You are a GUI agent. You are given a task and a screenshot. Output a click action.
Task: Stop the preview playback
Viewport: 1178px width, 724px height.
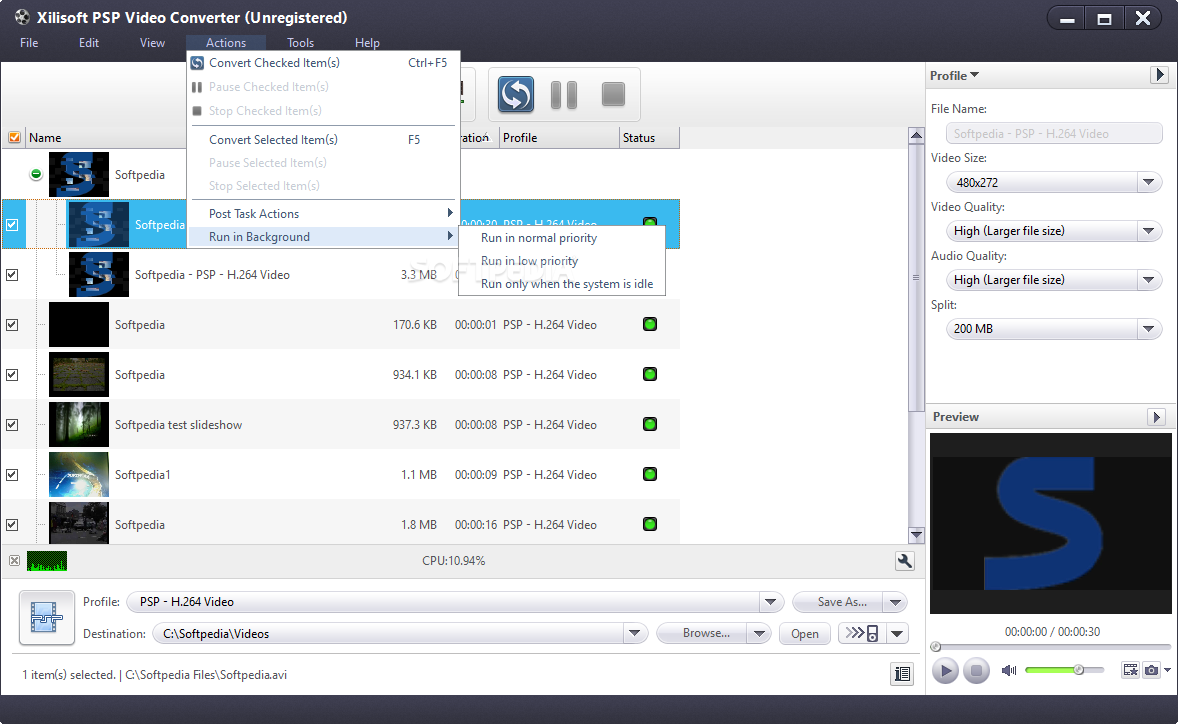click(x=976, y=670)
